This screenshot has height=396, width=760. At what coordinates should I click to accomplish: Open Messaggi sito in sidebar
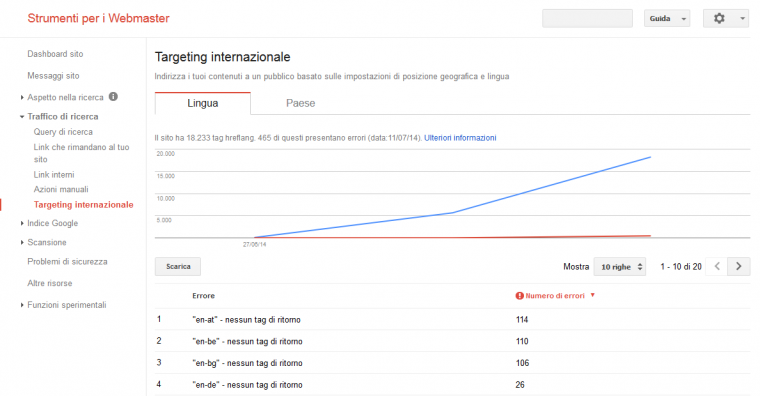[x=53, y=76]
